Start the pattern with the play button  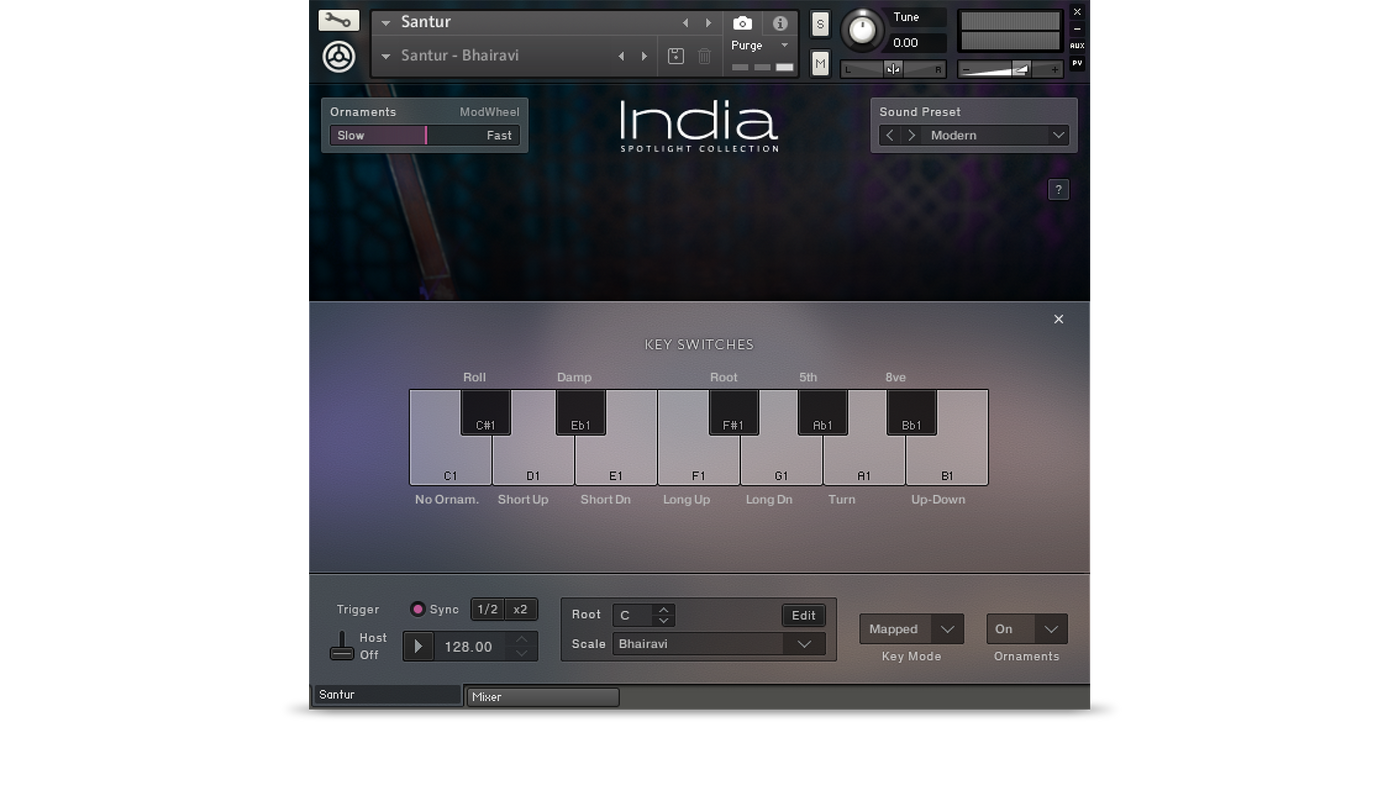[418, 646]
